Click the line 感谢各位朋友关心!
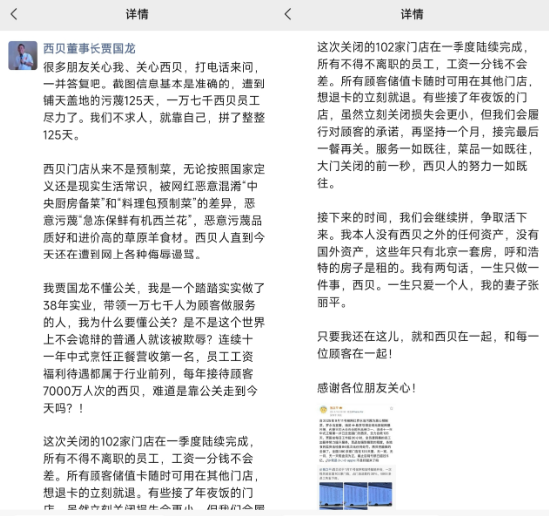The width and height of the screenshot is (550, 517). (367, 388)
